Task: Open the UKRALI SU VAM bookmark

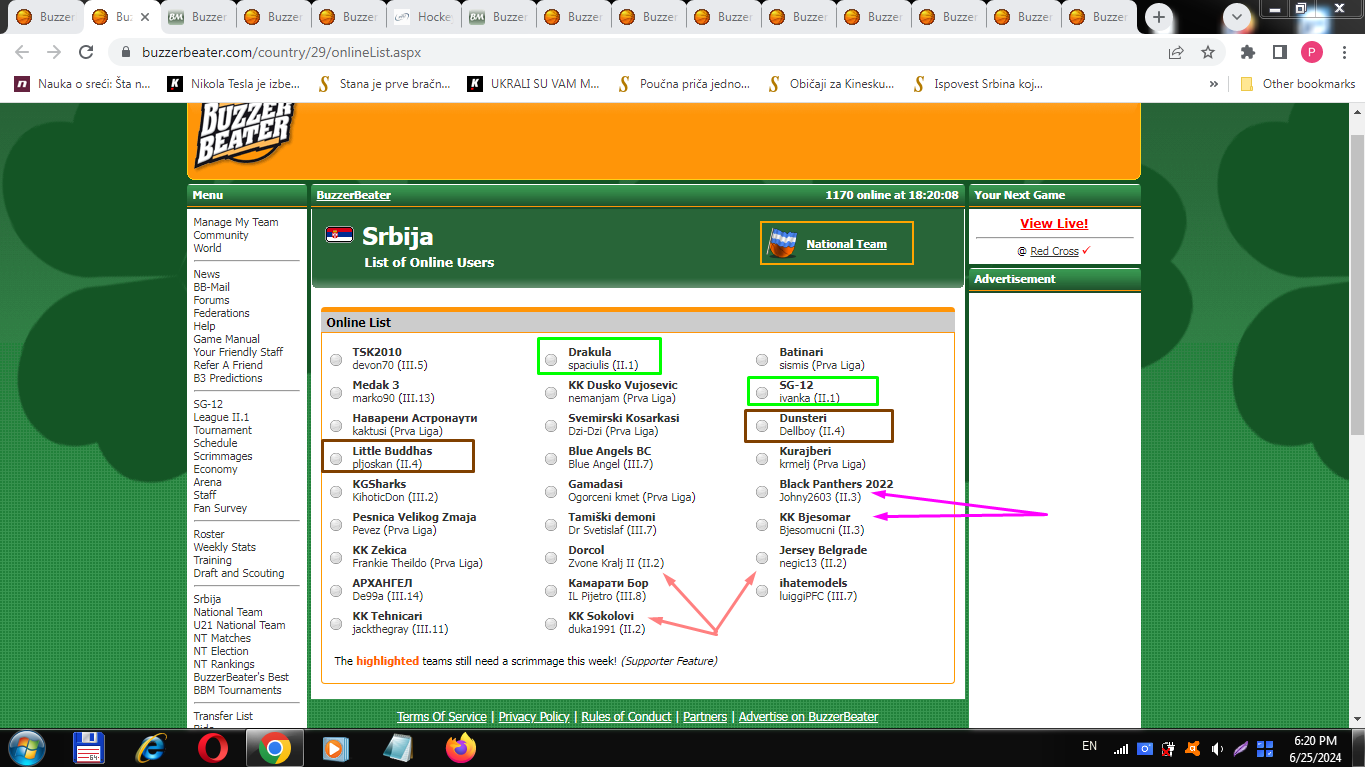Action: [x=534, y=84]
